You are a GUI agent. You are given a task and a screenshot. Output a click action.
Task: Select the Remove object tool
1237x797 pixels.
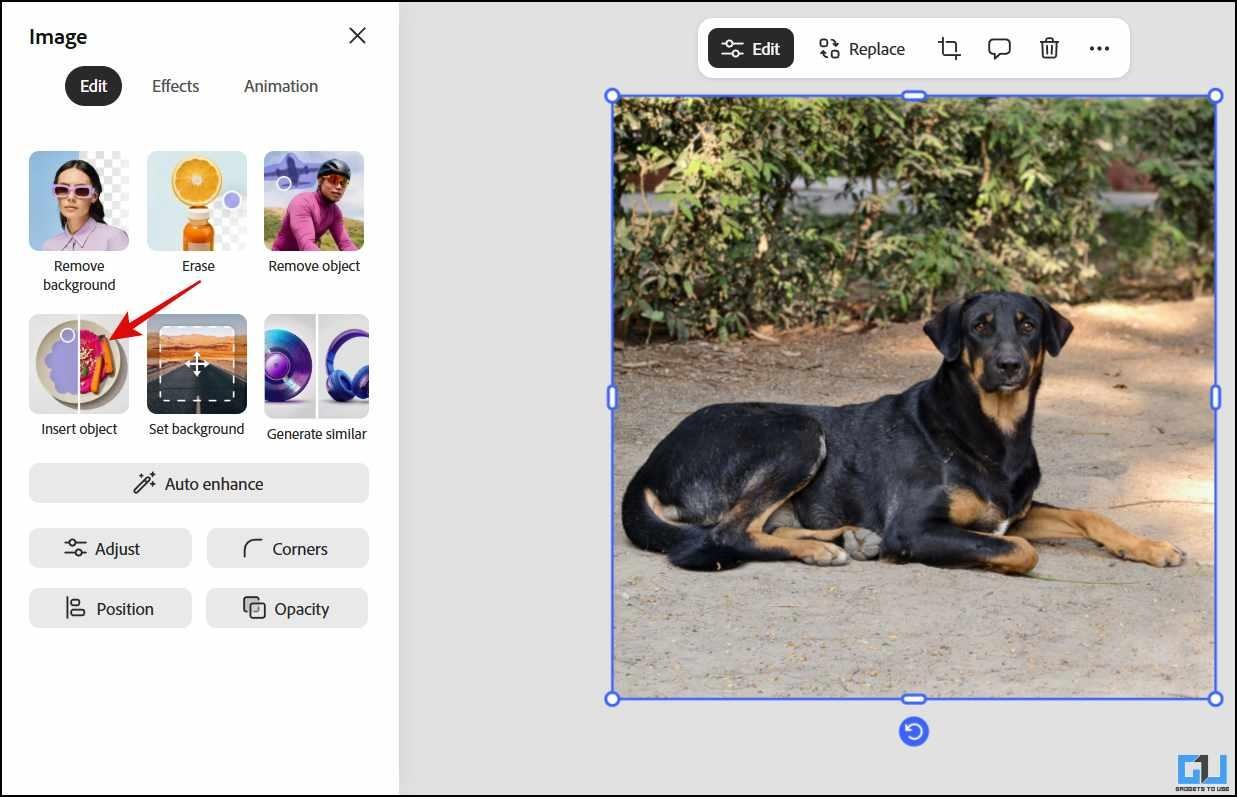pos(314,201)
